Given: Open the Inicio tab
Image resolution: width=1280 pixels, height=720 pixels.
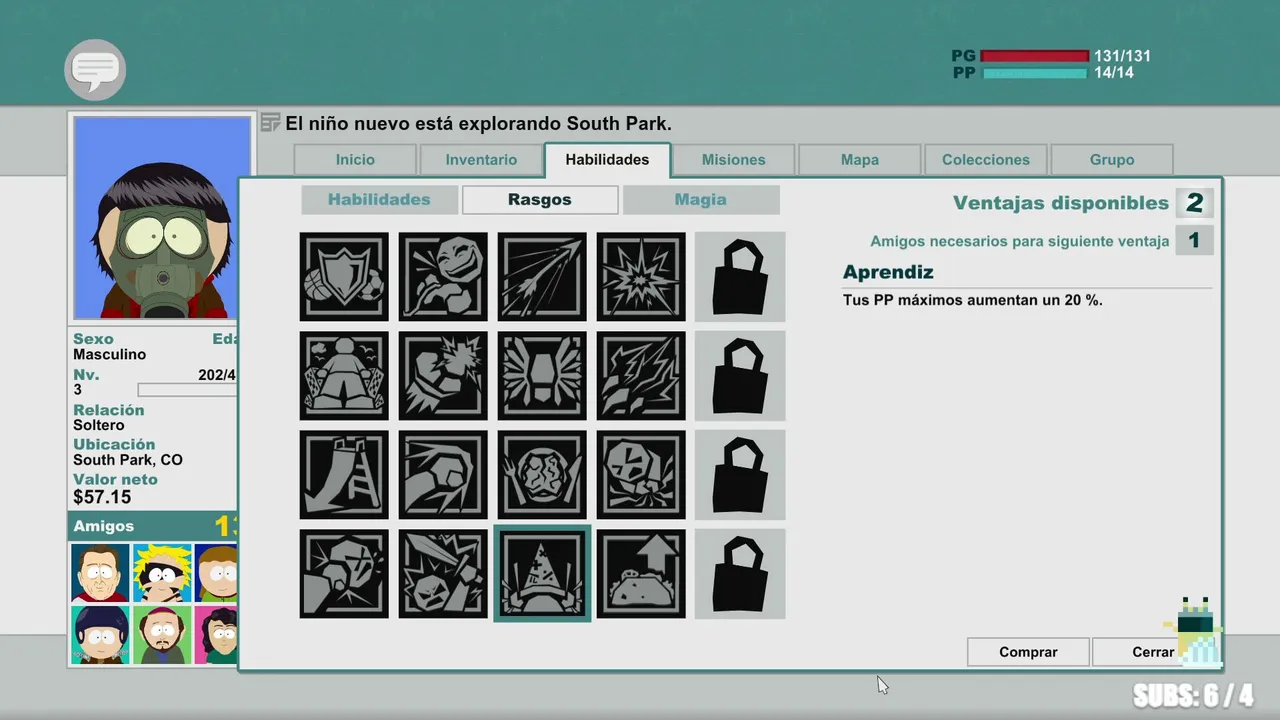Looking at the screenshot, I should tap(355, 160).
